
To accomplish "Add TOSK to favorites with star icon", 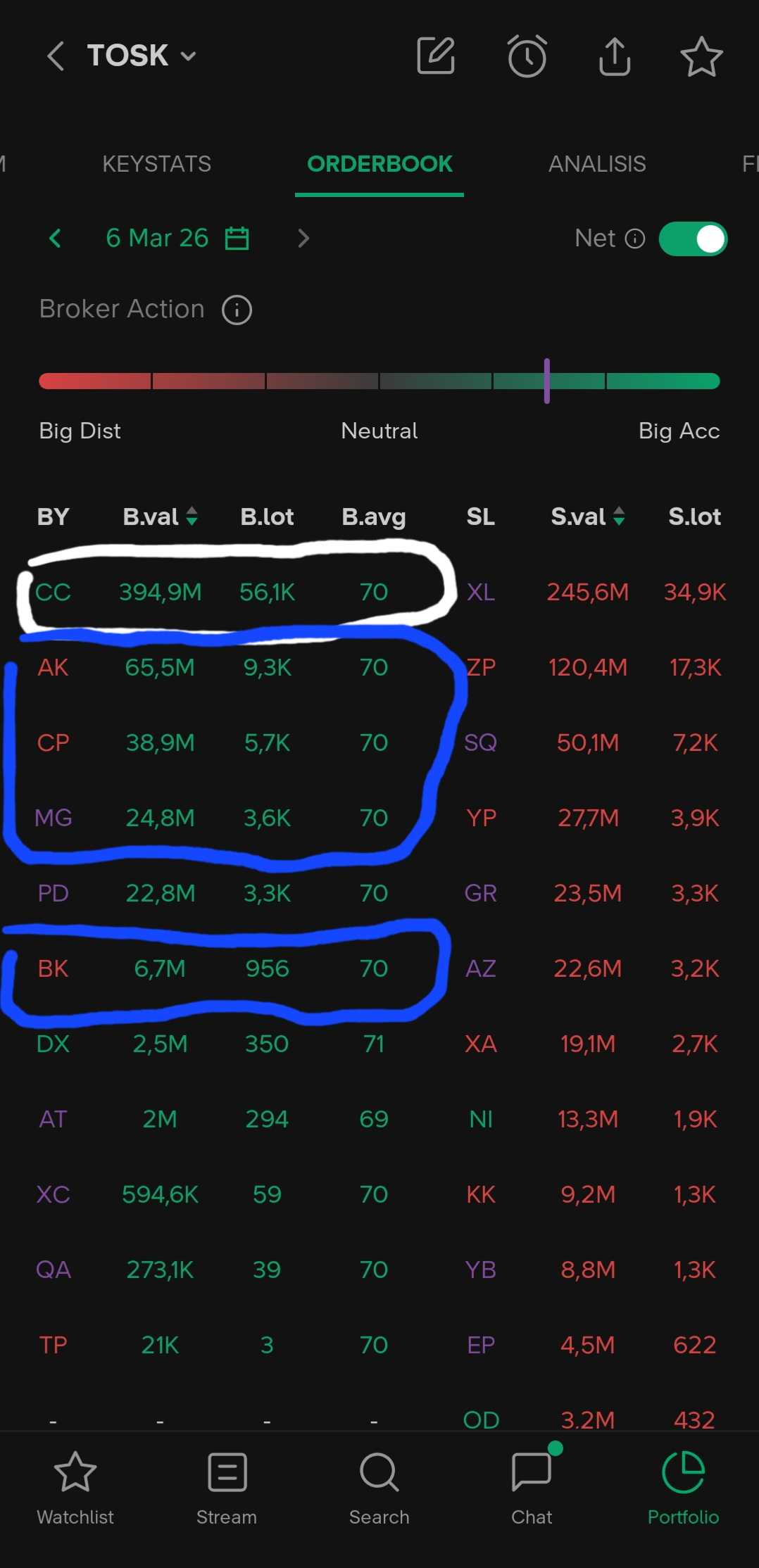I will click(701, 56).
